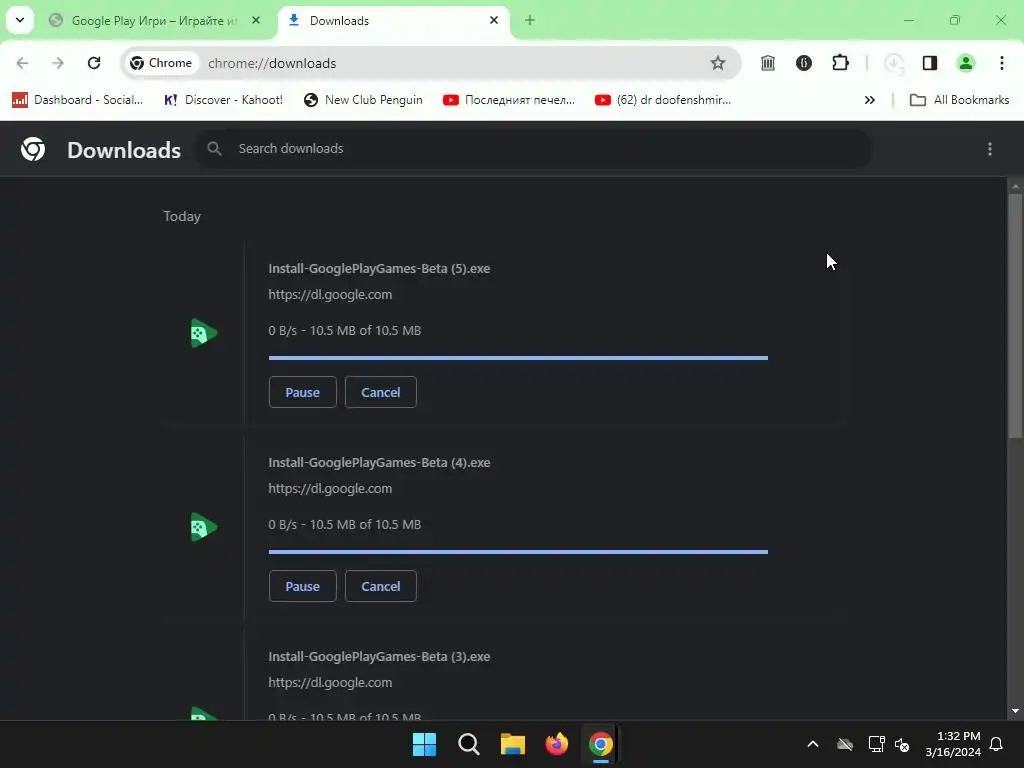This screenshot has height=768, width=1024.
Task: Click file name Install-GooglePlayGames-Beta (5).exe
Action: 379,268
